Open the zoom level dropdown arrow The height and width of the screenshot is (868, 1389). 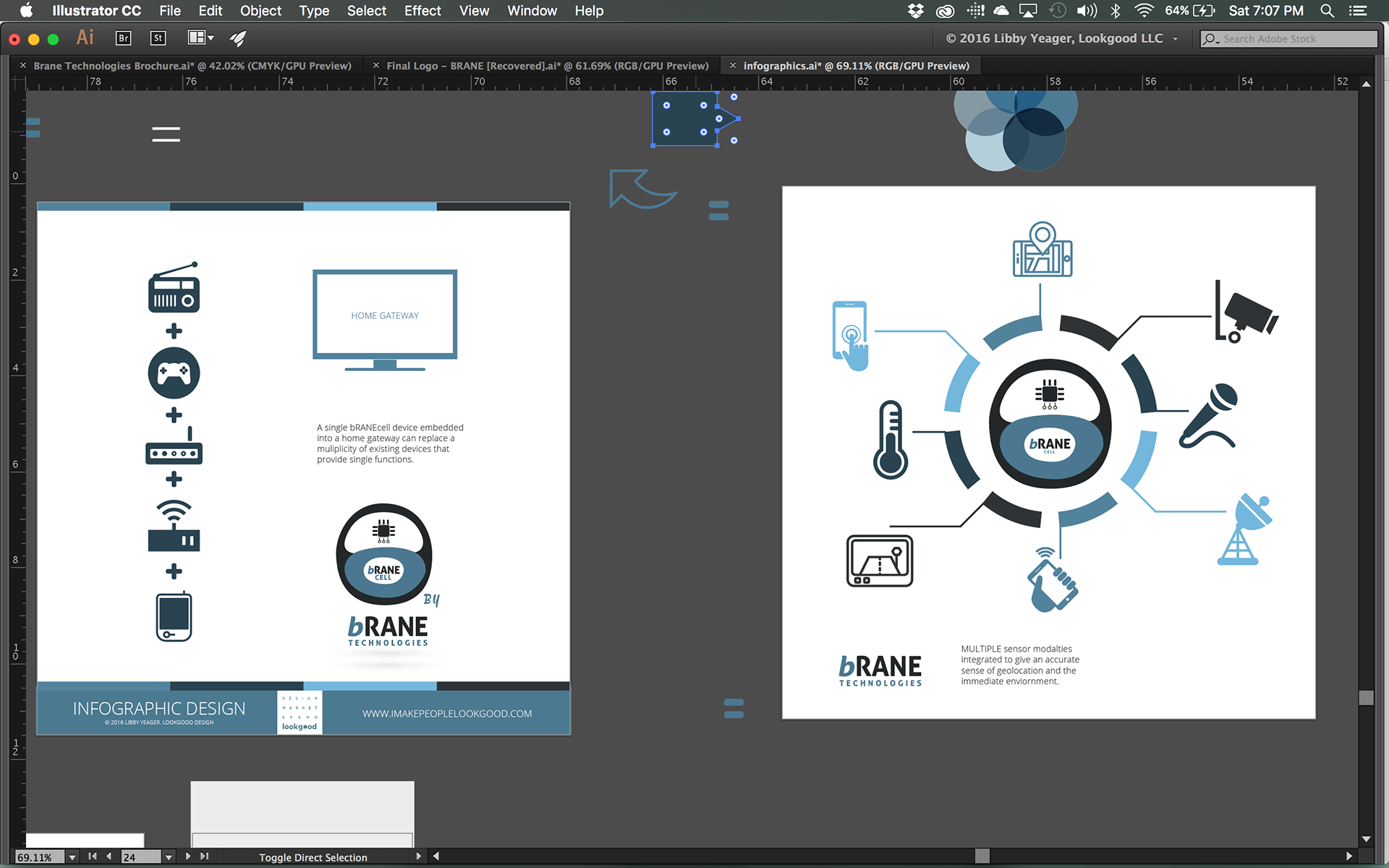pos(72,857)
